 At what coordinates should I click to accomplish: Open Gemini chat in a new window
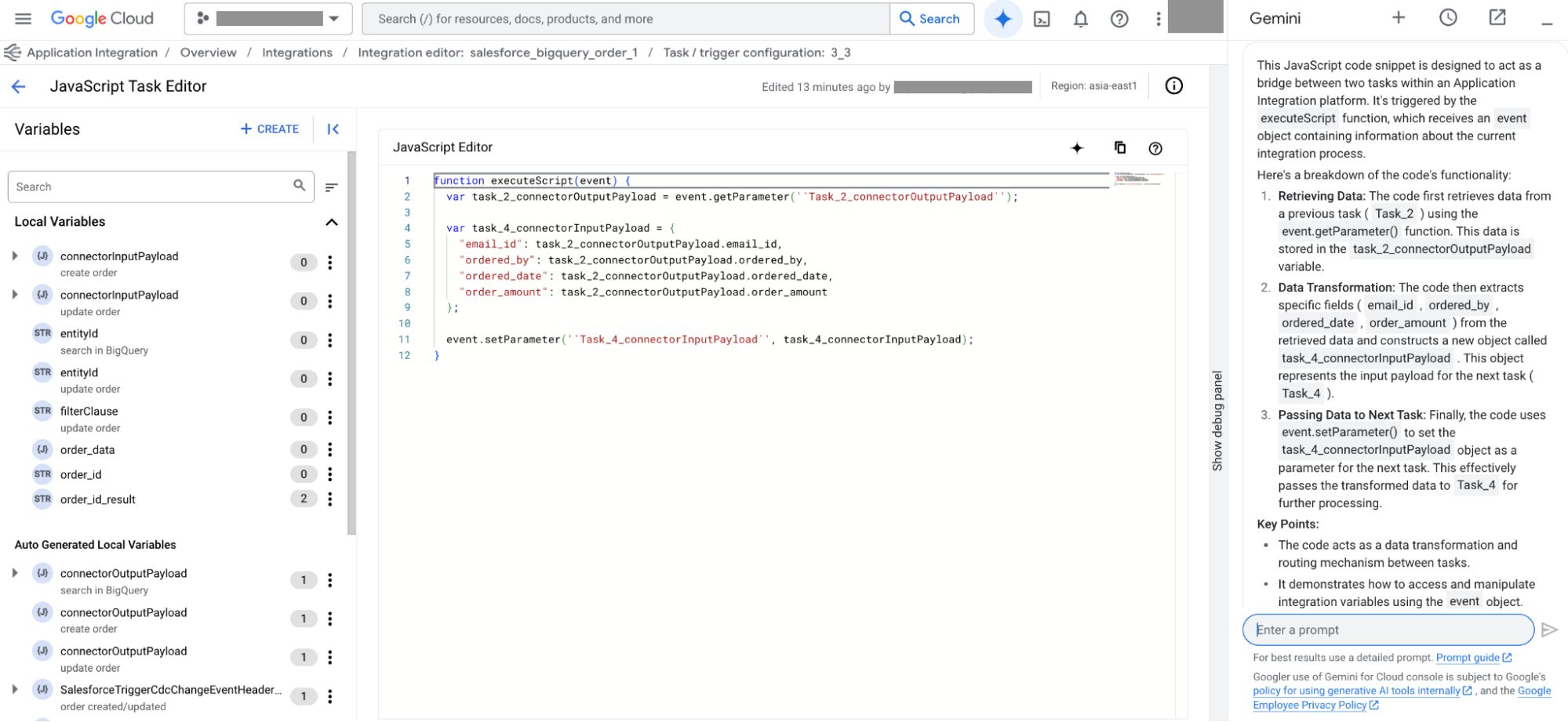coord(1497,17)
